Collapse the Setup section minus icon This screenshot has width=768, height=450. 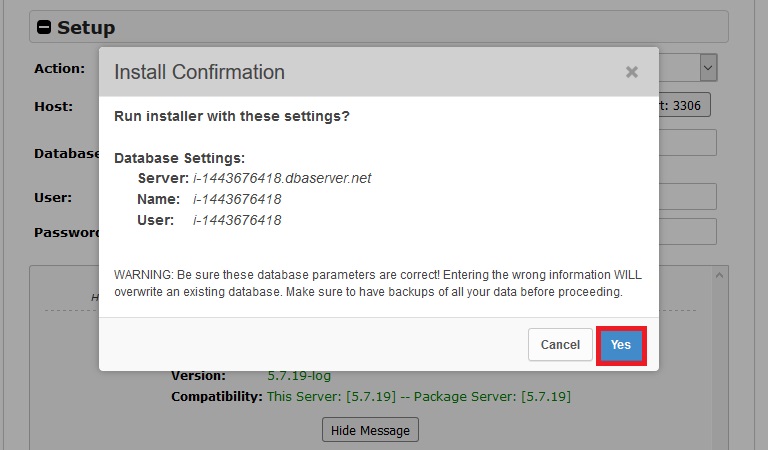44,27
